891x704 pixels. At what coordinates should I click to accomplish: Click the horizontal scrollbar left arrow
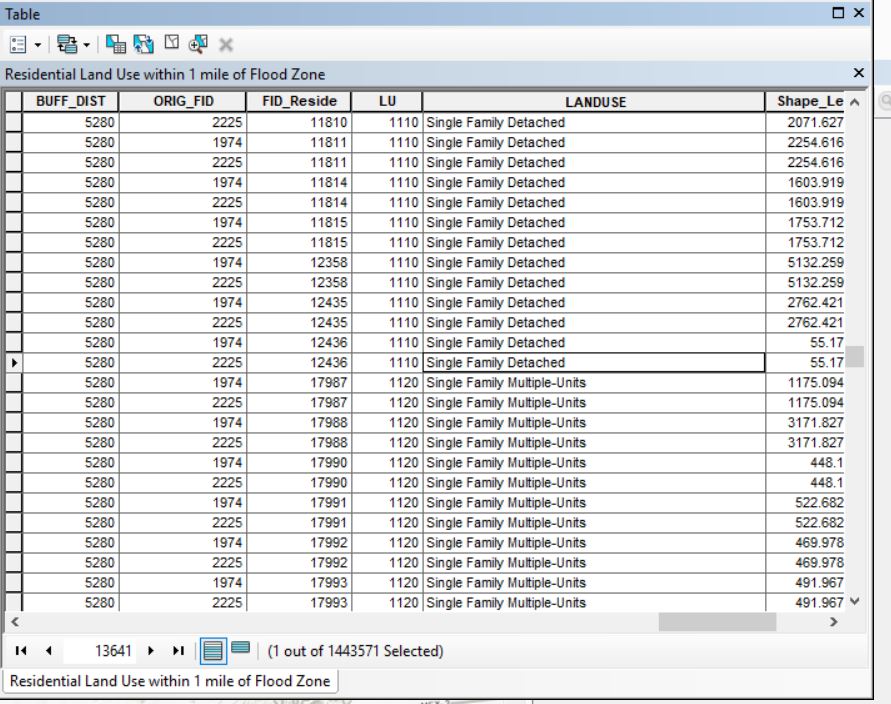(x=15, y=622)
